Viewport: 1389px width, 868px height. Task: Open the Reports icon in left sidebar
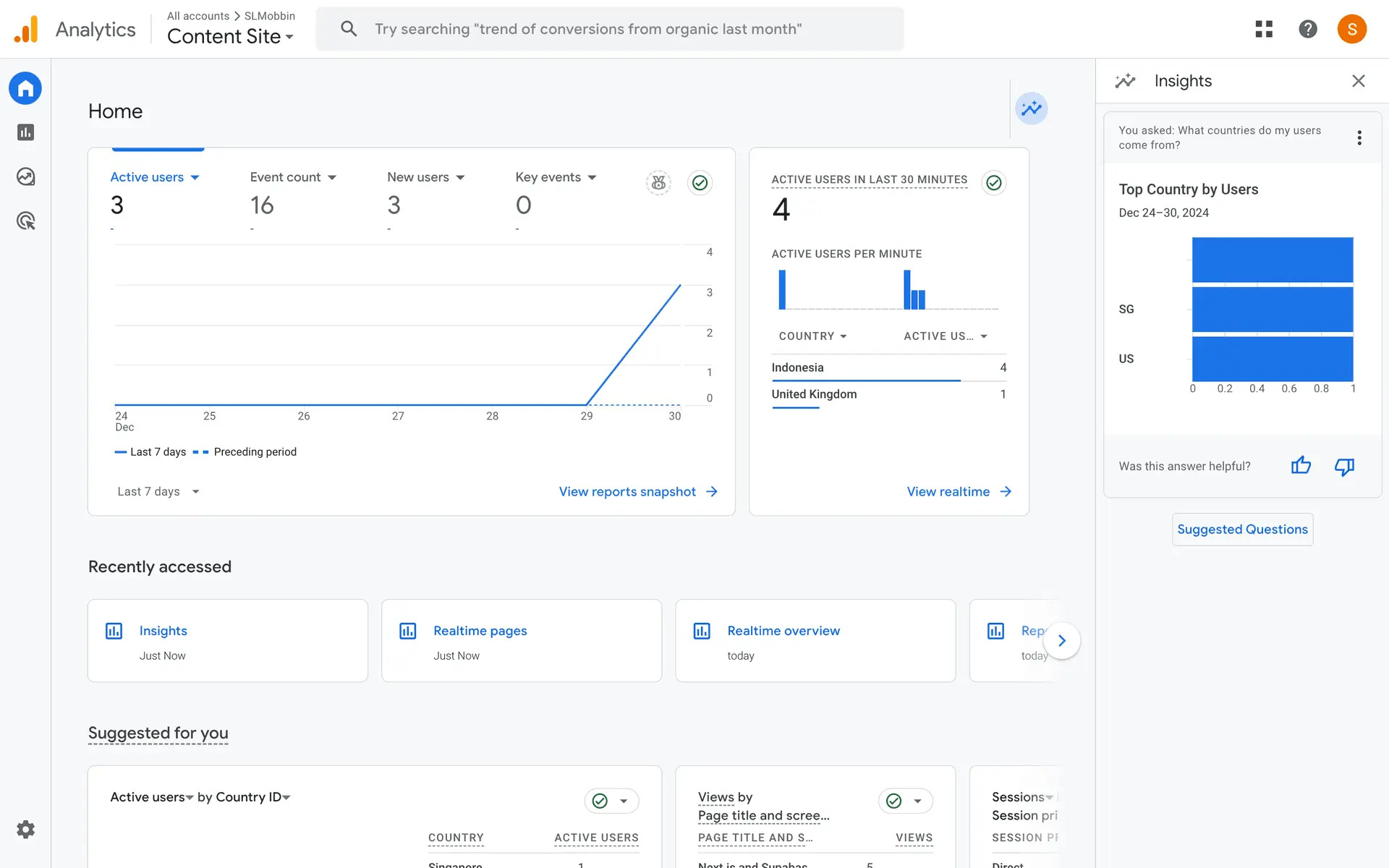25,132
